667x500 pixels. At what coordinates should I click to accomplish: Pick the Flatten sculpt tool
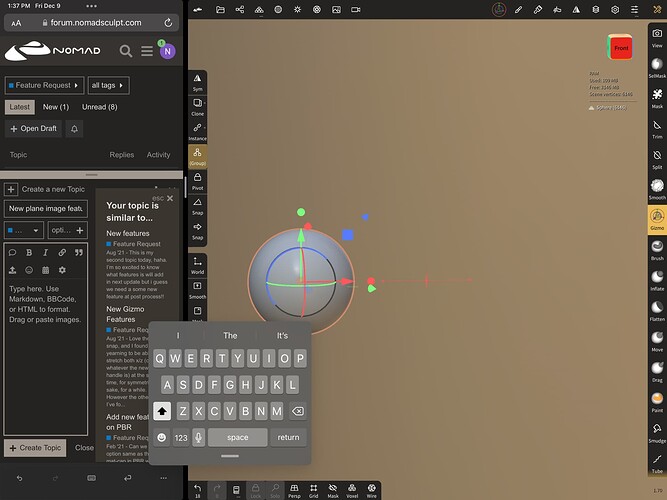[657, 310]
